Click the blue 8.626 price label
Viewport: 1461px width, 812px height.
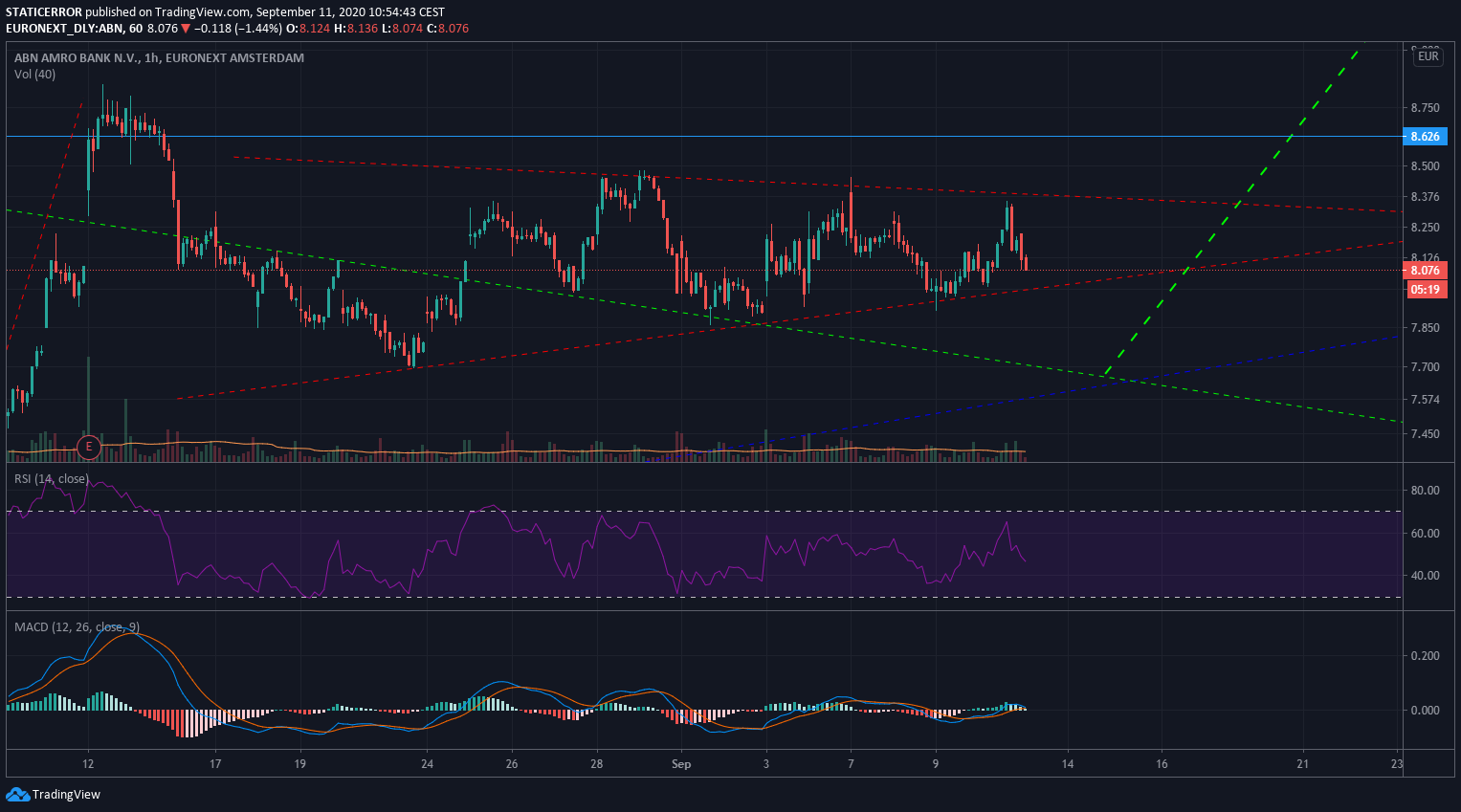(1425, 137)
